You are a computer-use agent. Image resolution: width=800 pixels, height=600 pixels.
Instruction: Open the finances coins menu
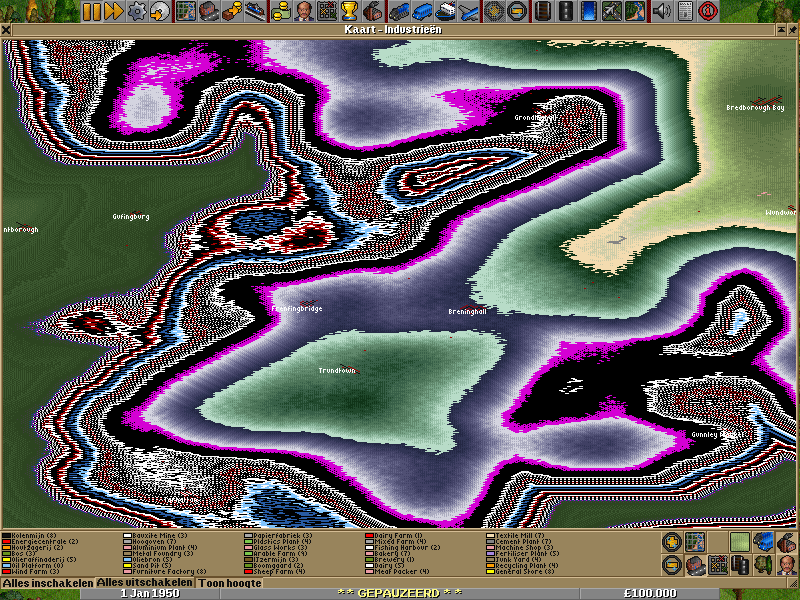pyautogui.click(x=281, y=11)
